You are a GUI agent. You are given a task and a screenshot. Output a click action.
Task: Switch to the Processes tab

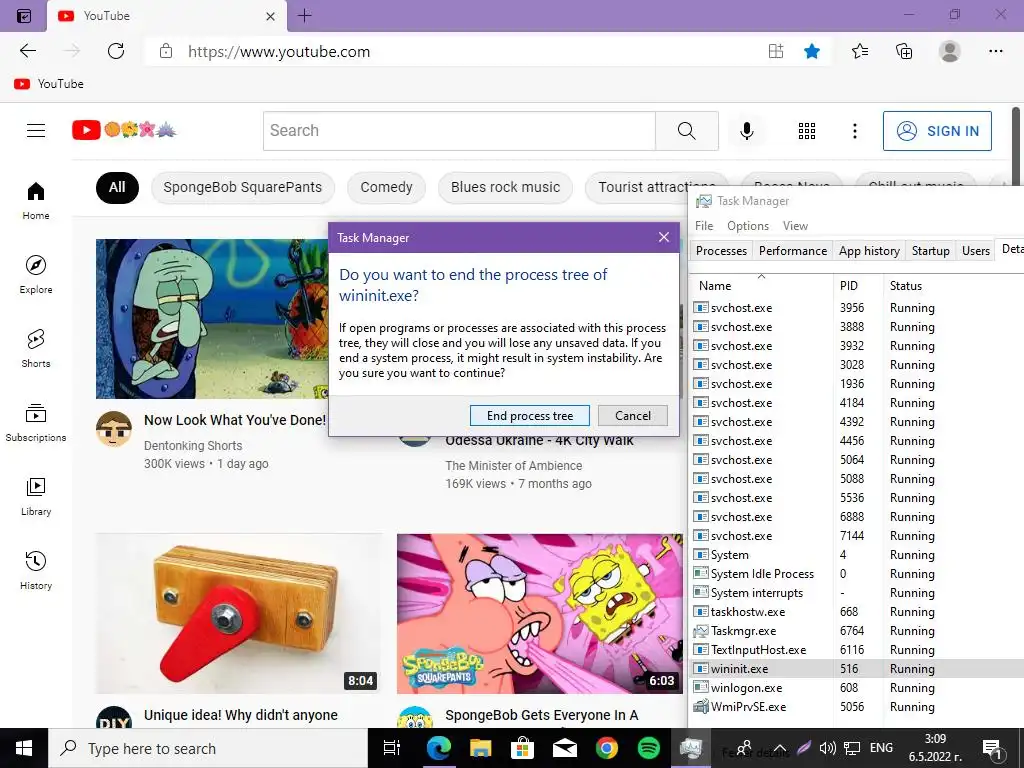(721, 251)
